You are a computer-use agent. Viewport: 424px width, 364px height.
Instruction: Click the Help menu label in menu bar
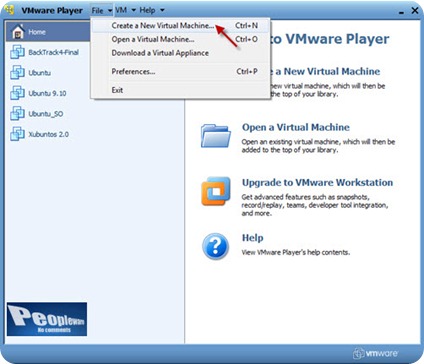[147, 10]
